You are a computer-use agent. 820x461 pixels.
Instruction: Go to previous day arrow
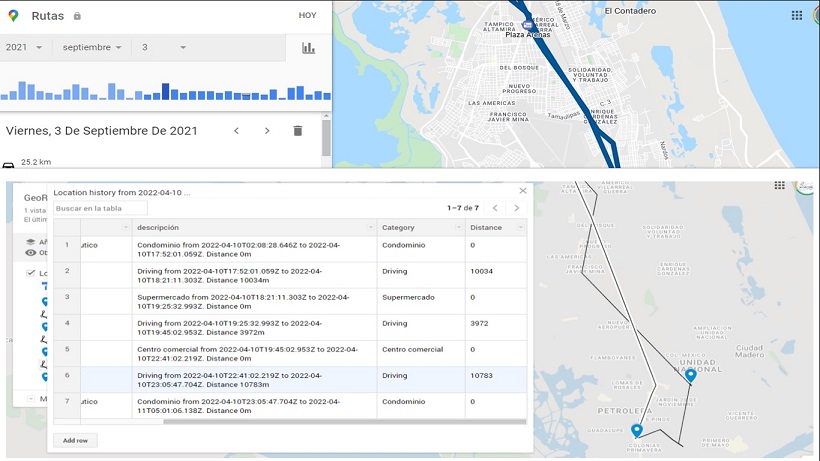tap(237, 131)
